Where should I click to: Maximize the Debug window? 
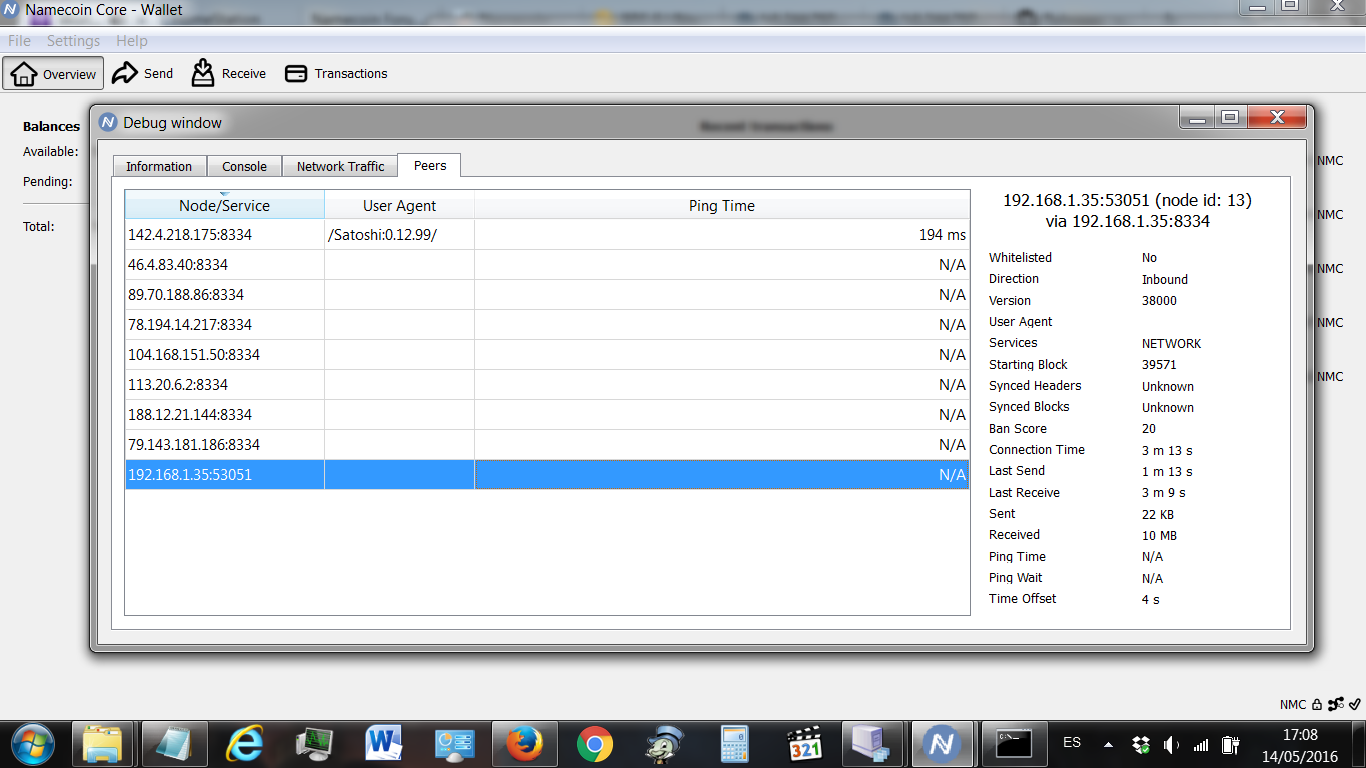pyautogui.click(x=1230, y=117)
